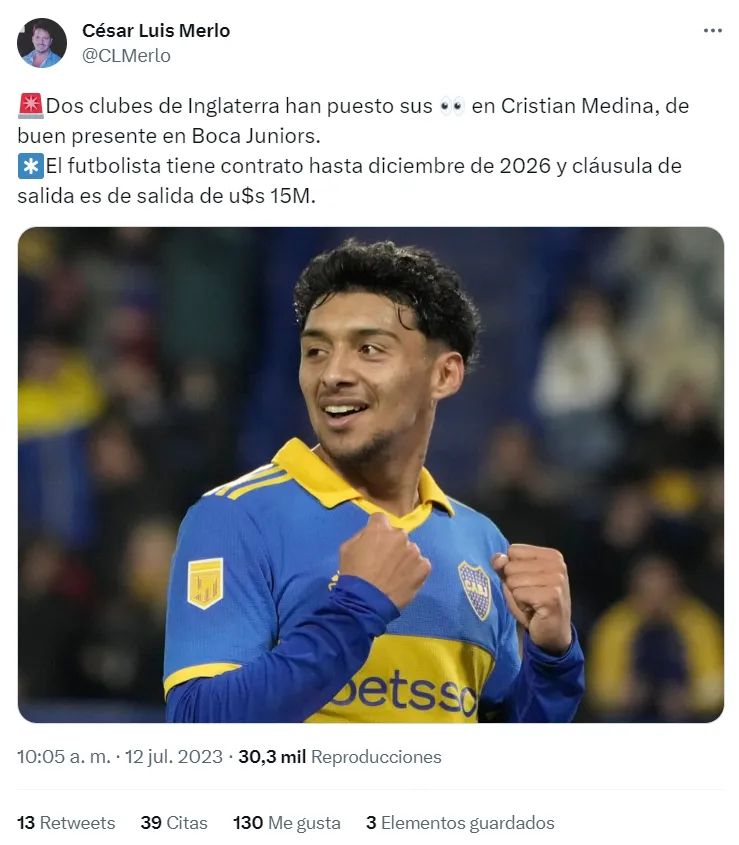Click the red siren emoji in tweet

pos(31,106)
